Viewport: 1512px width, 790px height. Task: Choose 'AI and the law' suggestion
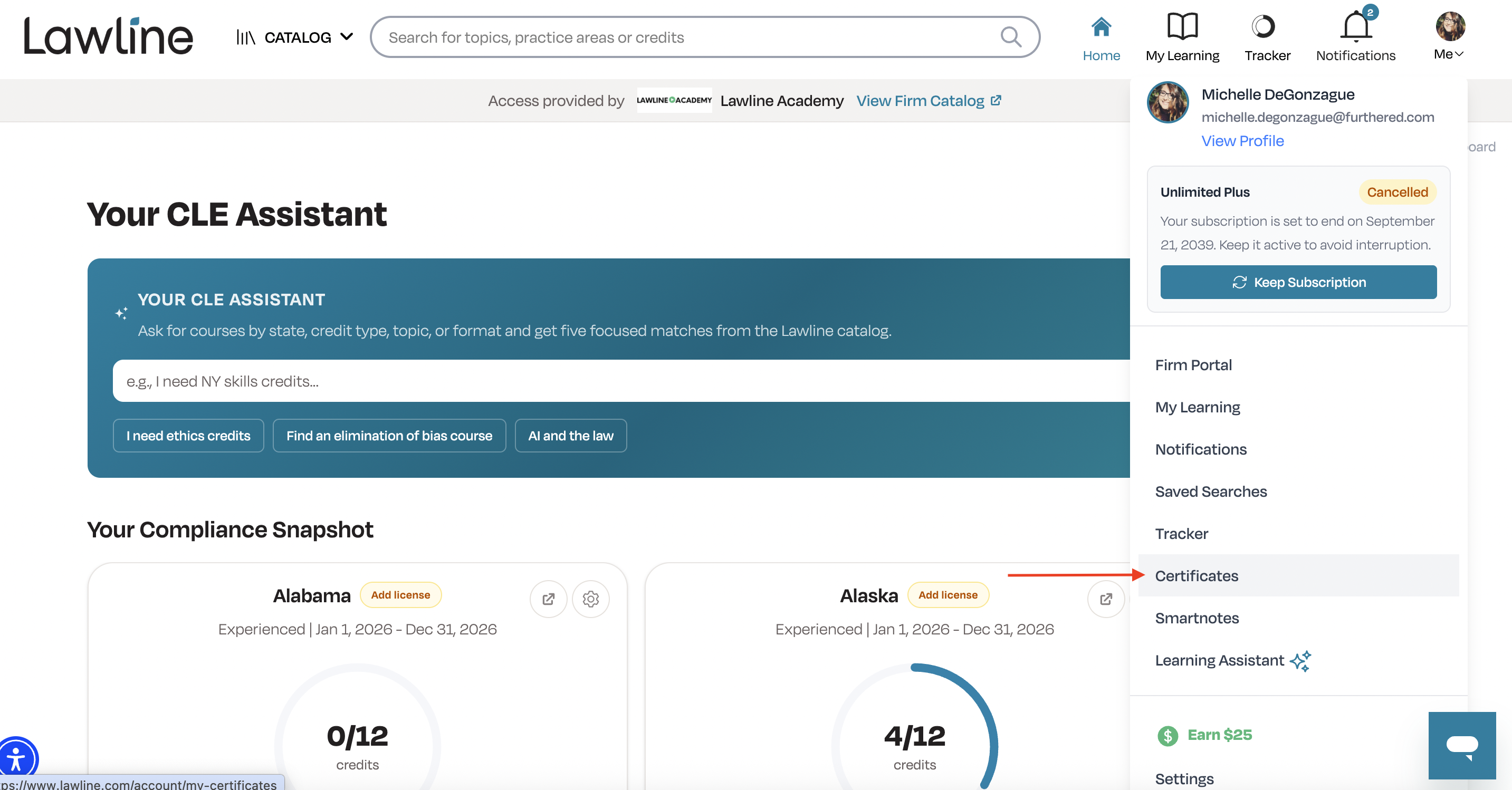570,436
